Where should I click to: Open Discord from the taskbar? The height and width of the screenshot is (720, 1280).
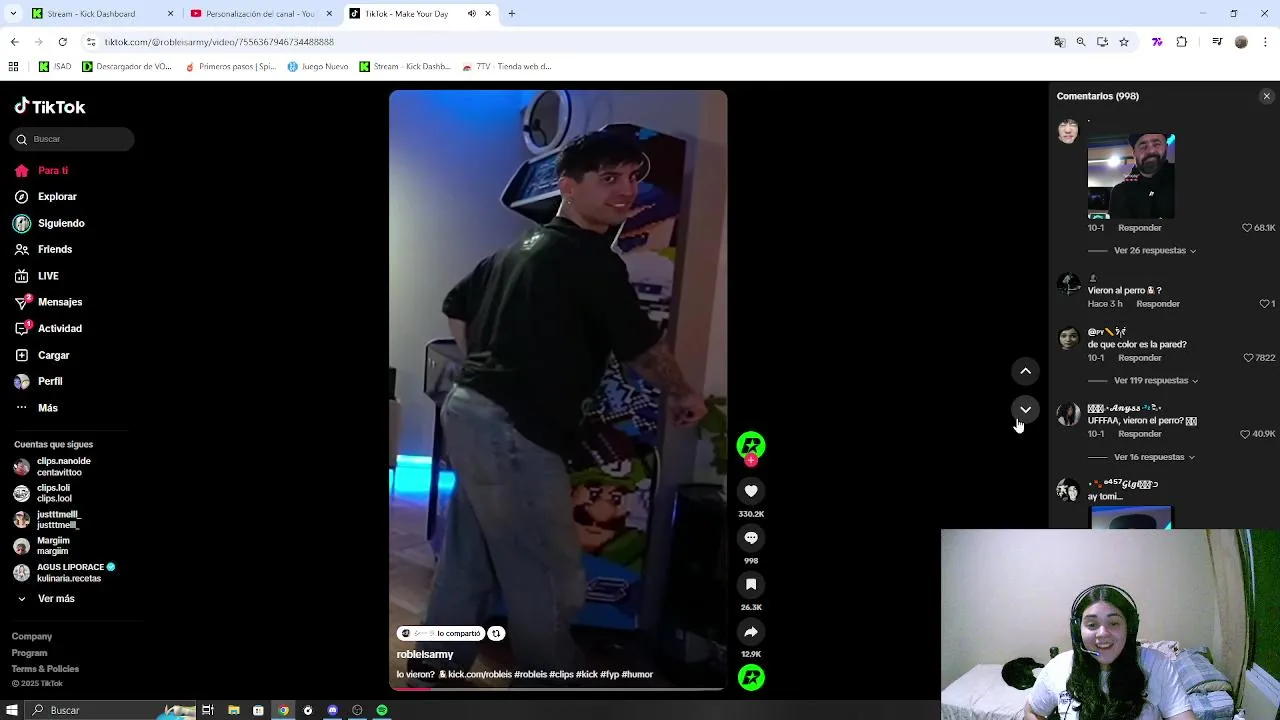tap(333, 710)
